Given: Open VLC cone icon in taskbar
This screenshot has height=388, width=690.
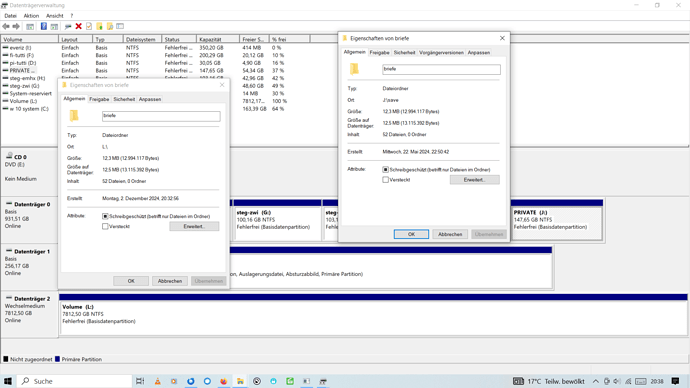Looking at the screenshot, I should tap(158, 381).
